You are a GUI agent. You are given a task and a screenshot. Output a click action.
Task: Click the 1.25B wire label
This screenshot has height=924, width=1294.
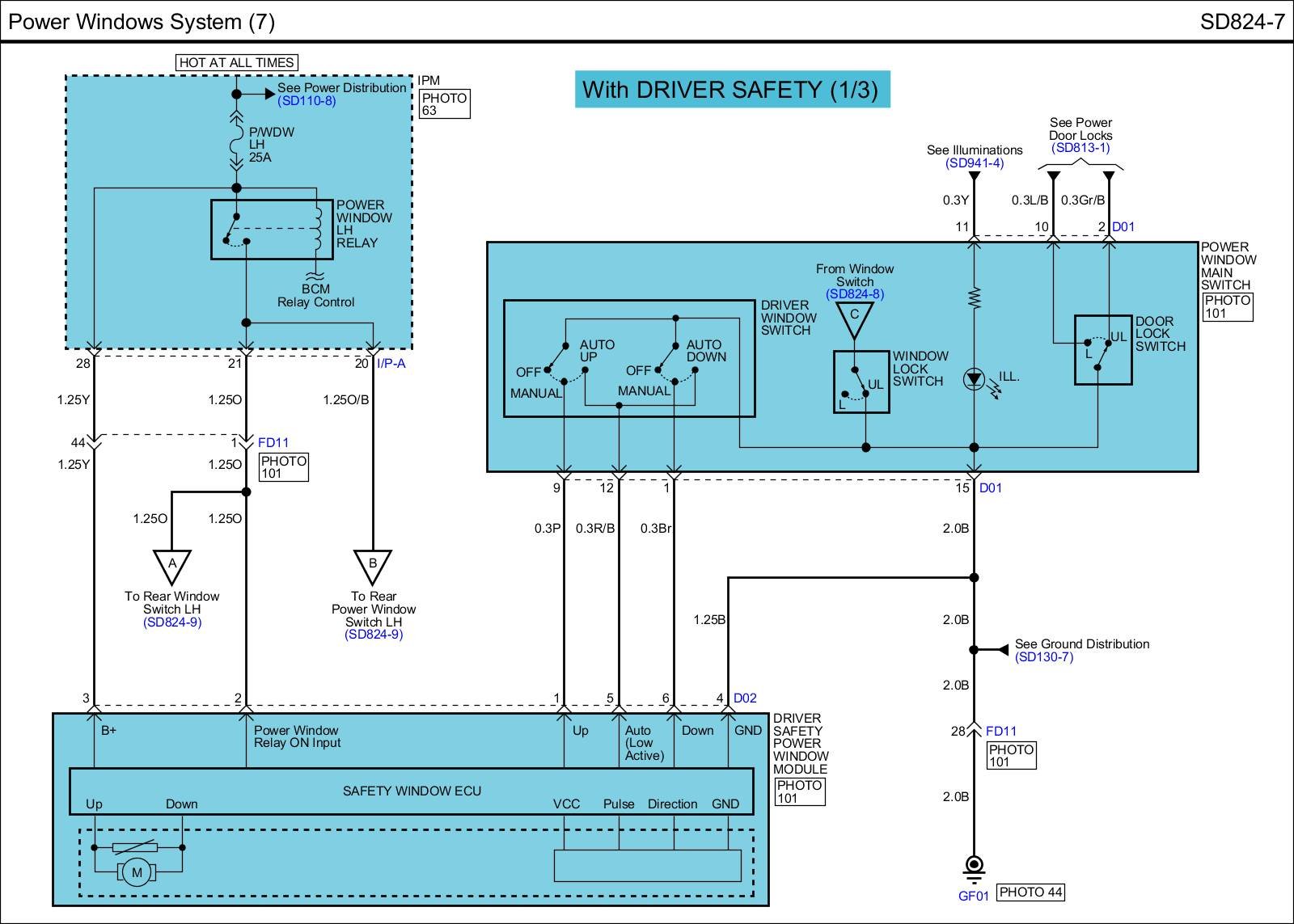(x=709, y=620)
